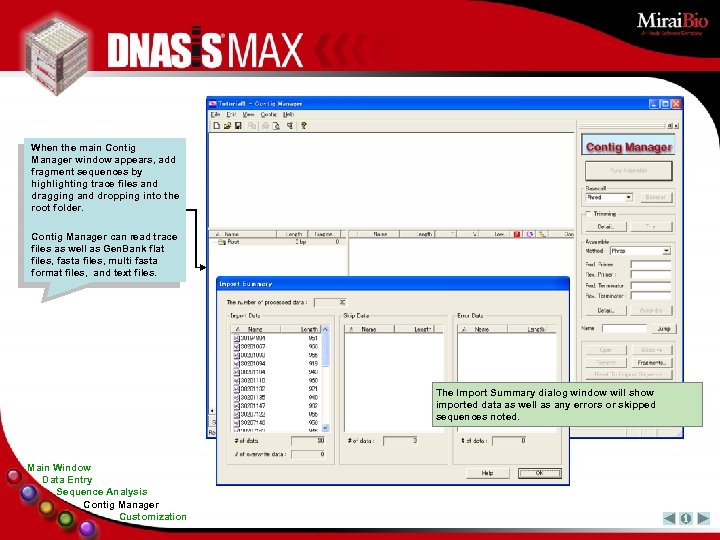Click Import Data list scroll up arrow
This screenshot has height=540, width=720.
click(x=326, y=329)
